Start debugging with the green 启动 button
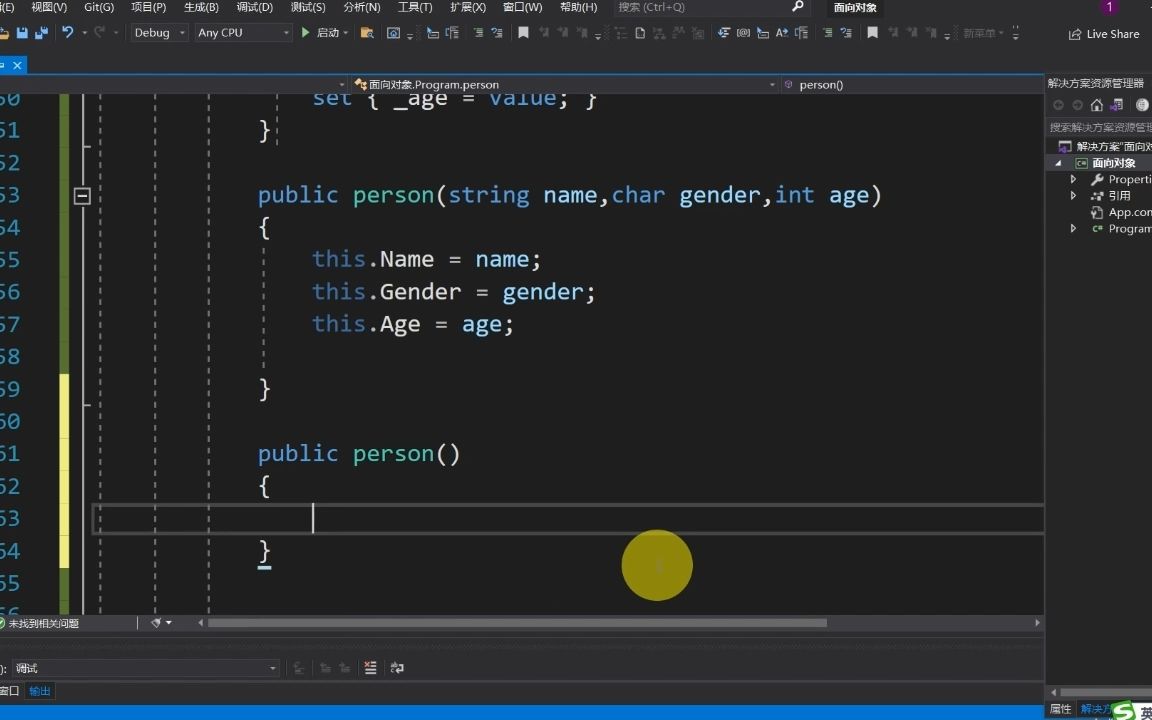Screen dimensions: 1152x720 point(318,33)
